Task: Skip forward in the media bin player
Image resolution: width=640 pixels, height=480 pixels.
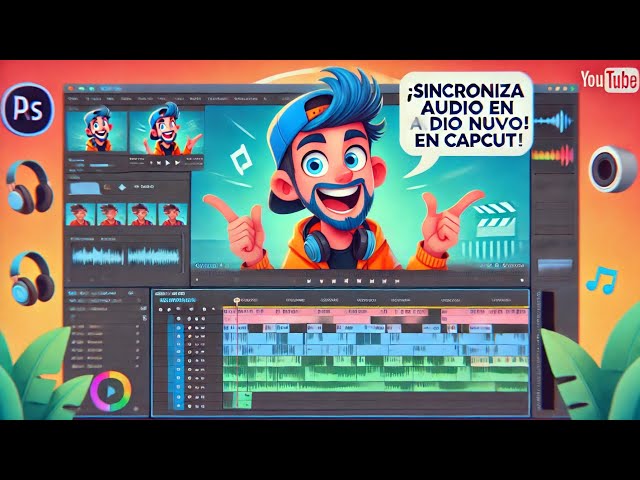Action: pyautogui.click(x=177, y=163)
